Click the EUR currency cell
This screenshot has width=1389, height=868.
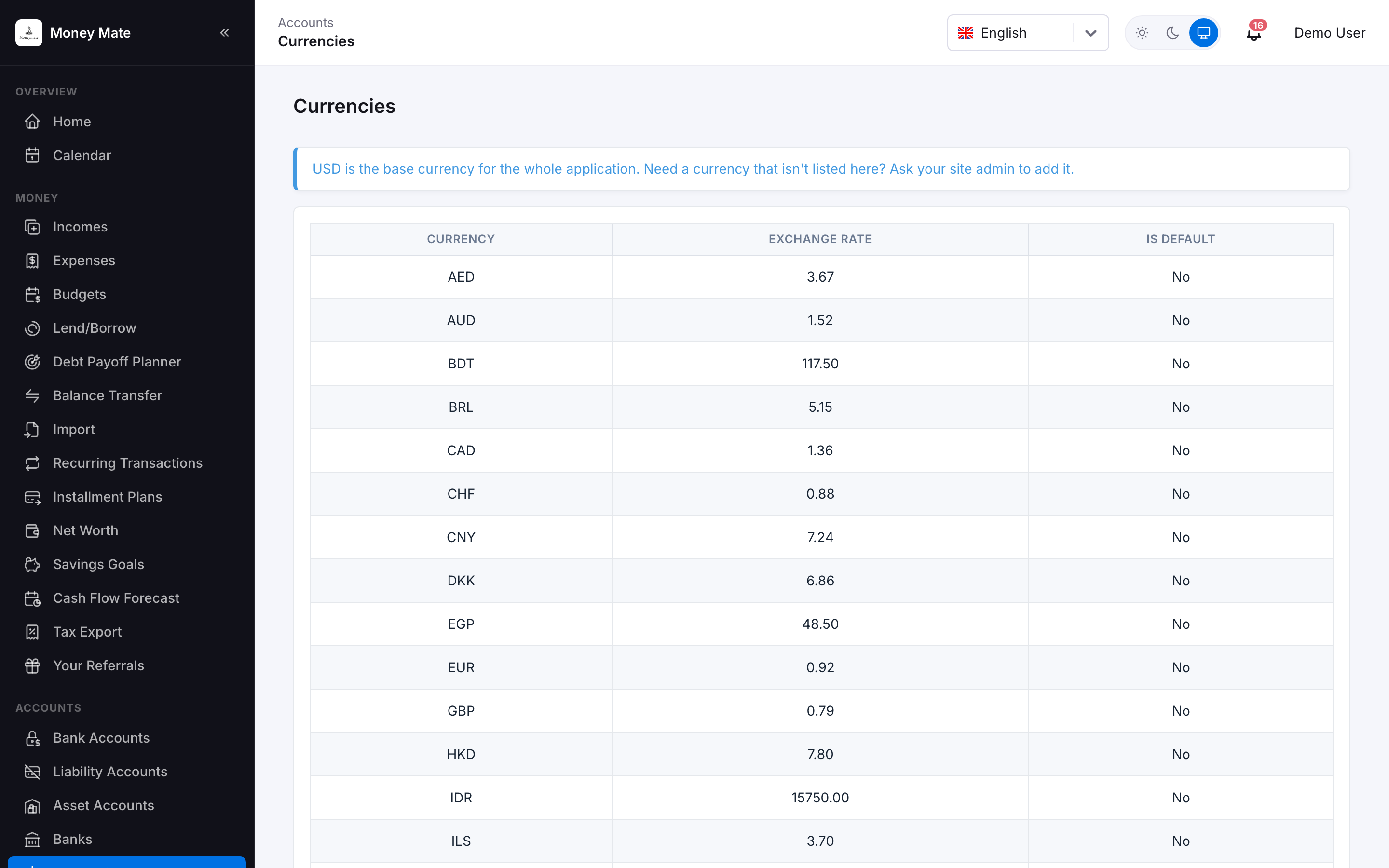click(x=461, y=667)
